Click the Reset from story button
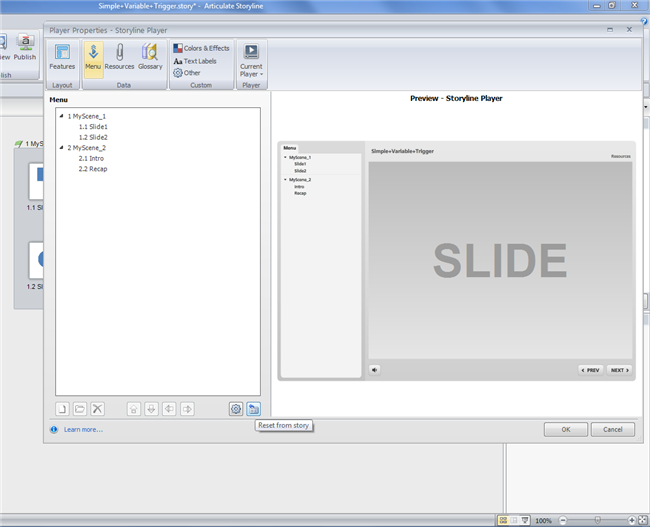This screenshot has height=527, width=650. [x=253, y=409]
